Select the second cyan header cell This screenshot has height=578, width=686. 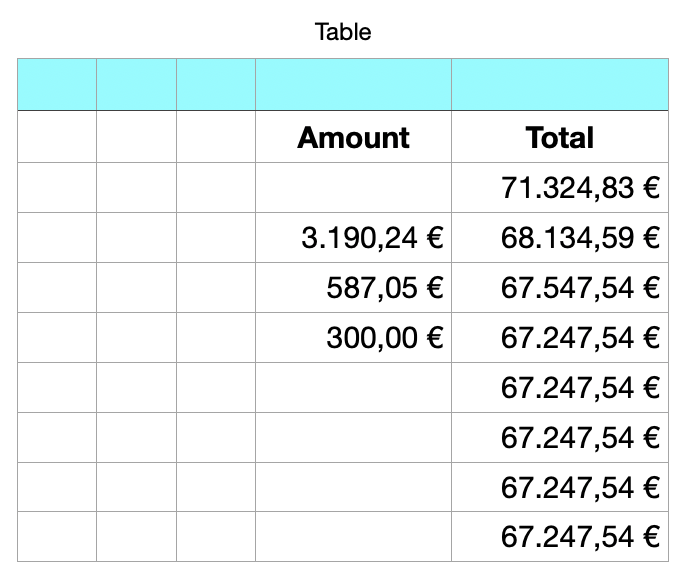[x=136, y=84]
